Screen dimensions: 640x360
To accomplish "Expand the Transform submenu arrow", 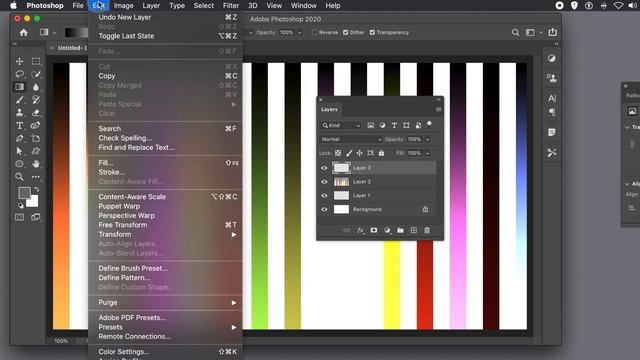I will pos(234,234).
